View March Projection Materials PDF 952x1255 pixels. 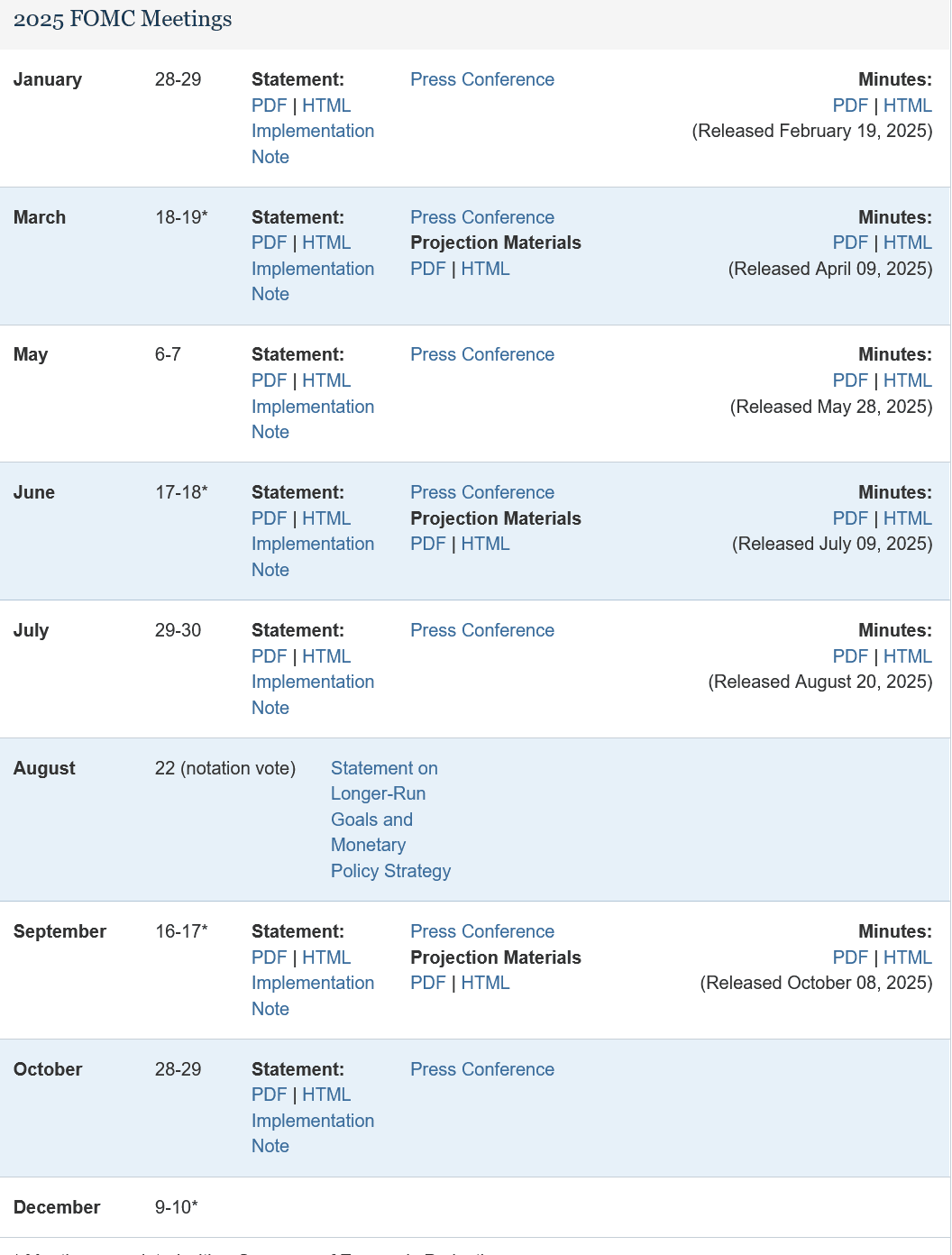point(427,269)
